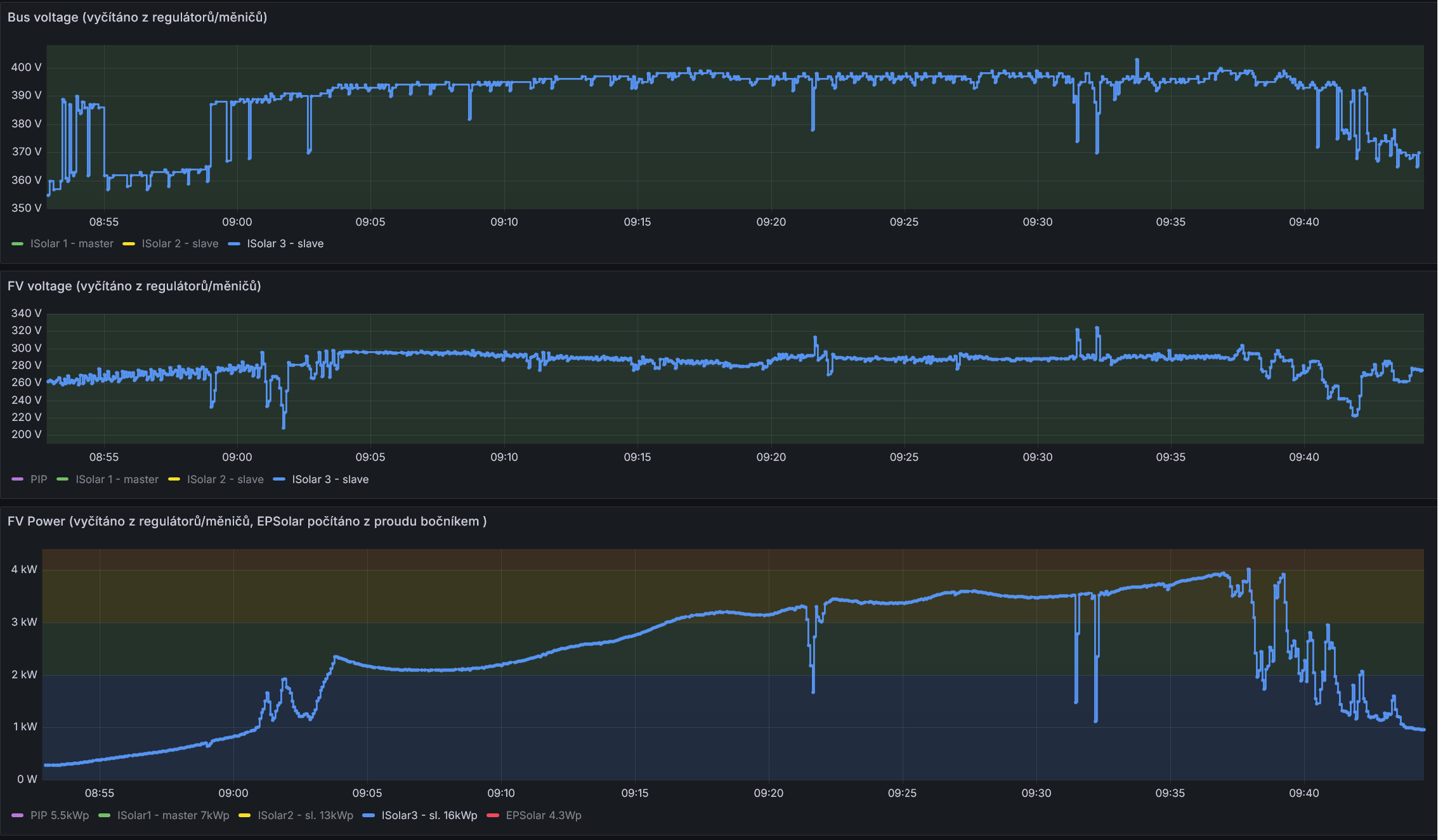Toggle ISolar 2 - slave series in Bus voltage legend
Screen dimensions: 1438x840
click(x=180, y=243)
